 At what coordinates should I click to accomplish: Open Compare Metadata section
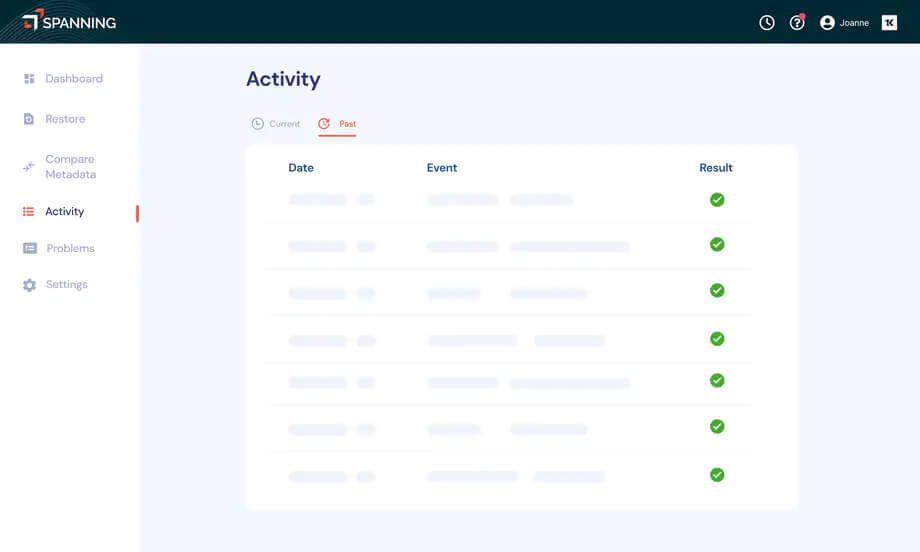[x=70, y=167]
